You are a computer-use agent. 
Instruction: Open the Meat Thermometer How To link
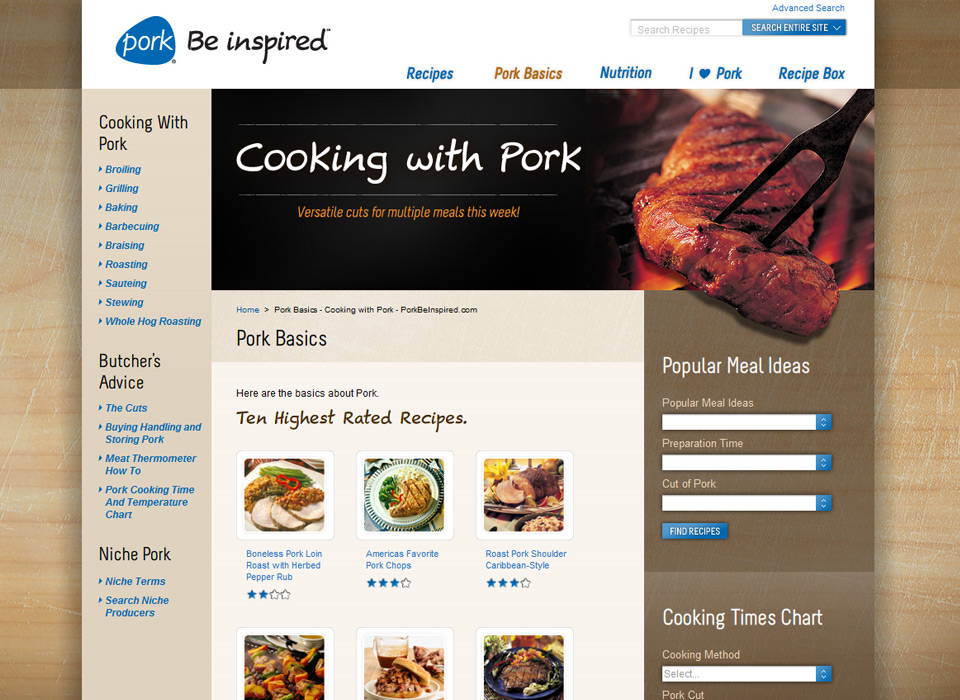151,464
